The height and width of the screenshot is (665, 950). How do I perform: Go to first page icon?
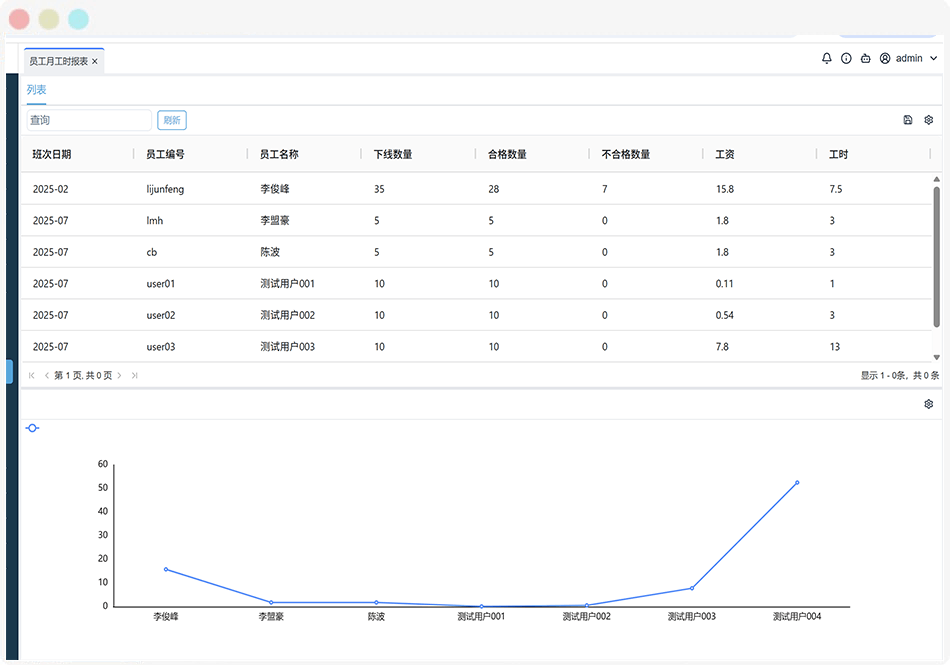(x=32, y=376)
